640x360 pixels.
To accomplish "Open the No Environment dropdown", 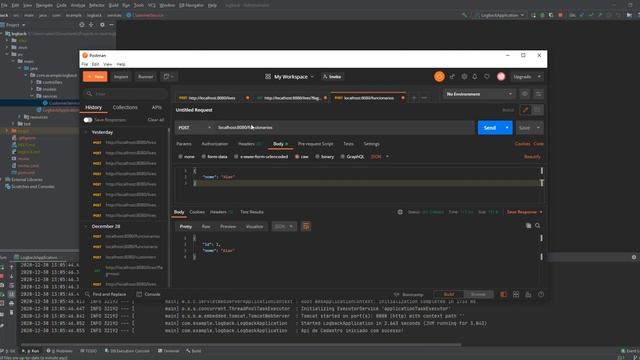I will [479, 94].
